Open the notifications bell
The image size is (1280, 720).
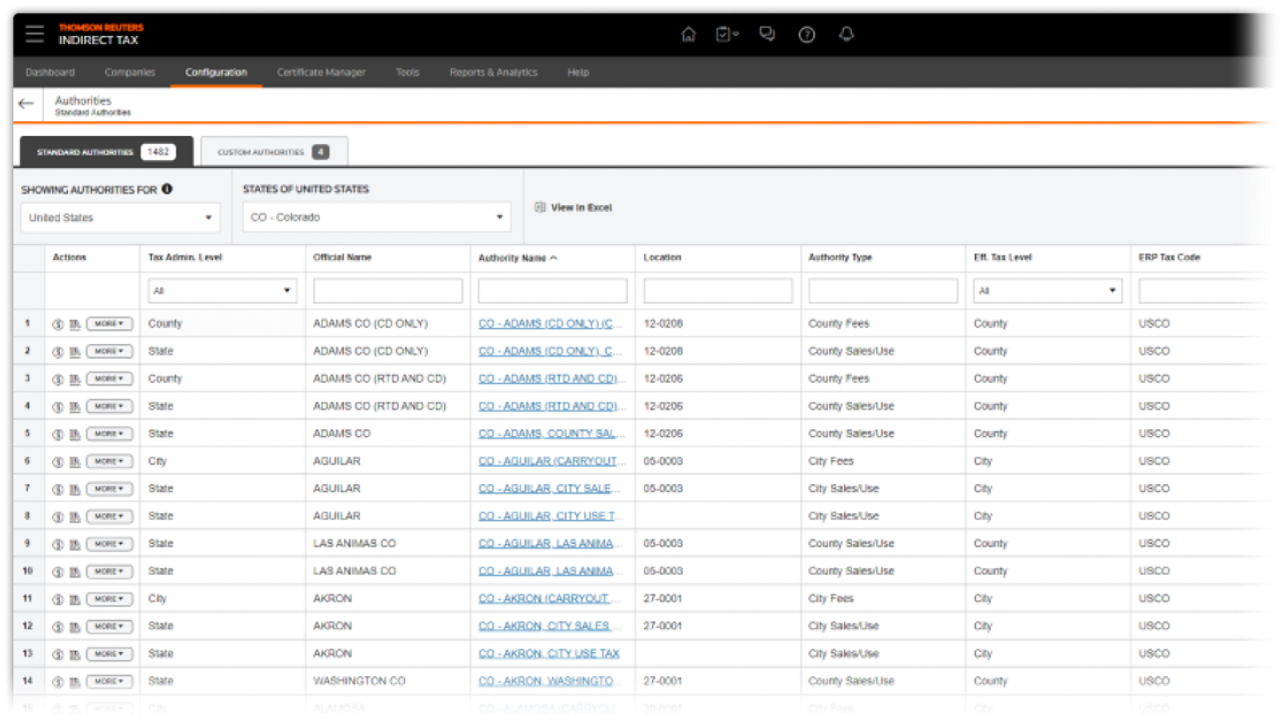tap(847, 34)
